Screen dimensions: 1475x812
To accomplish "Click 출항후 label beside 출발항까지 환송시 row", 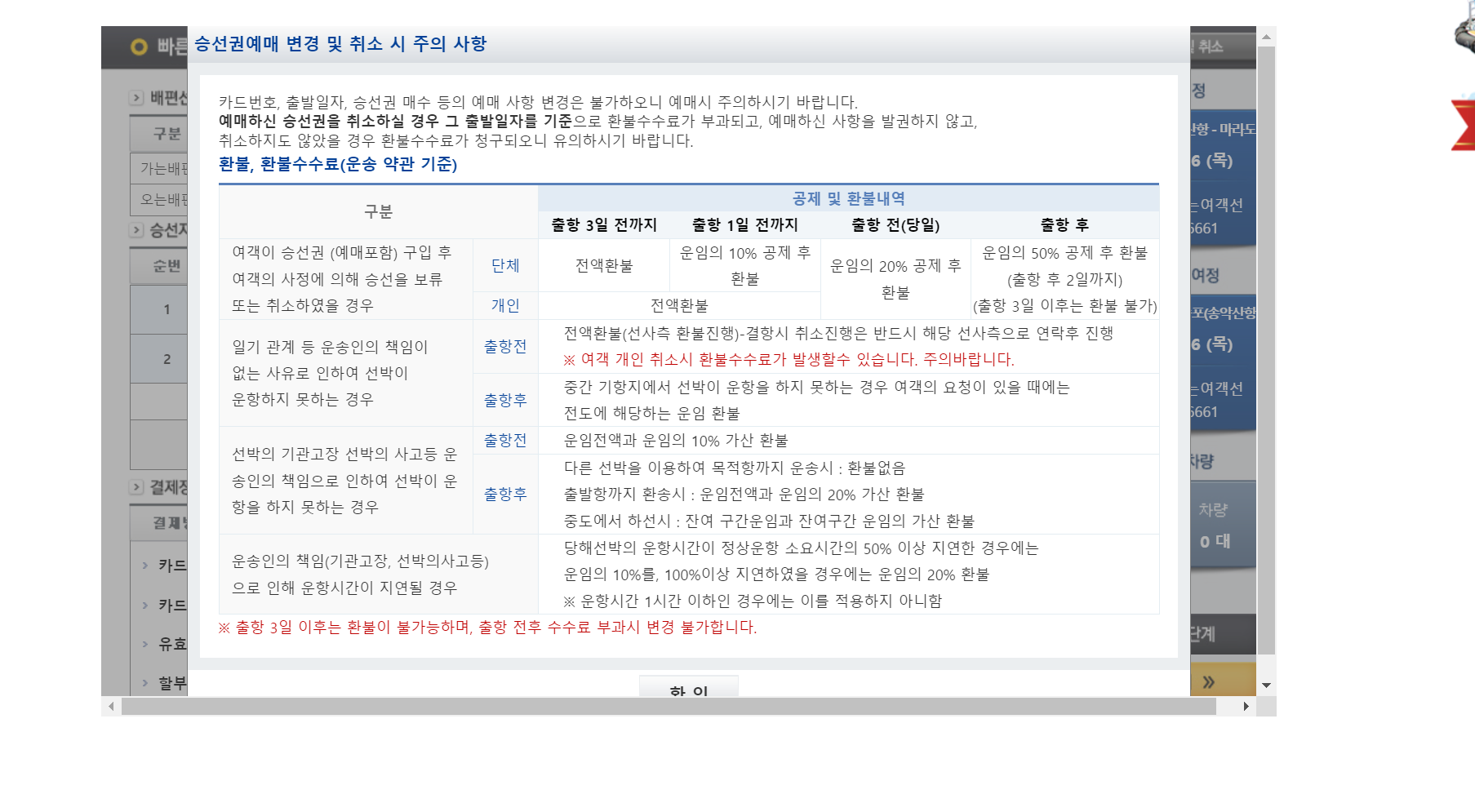I will click(505, 494).
